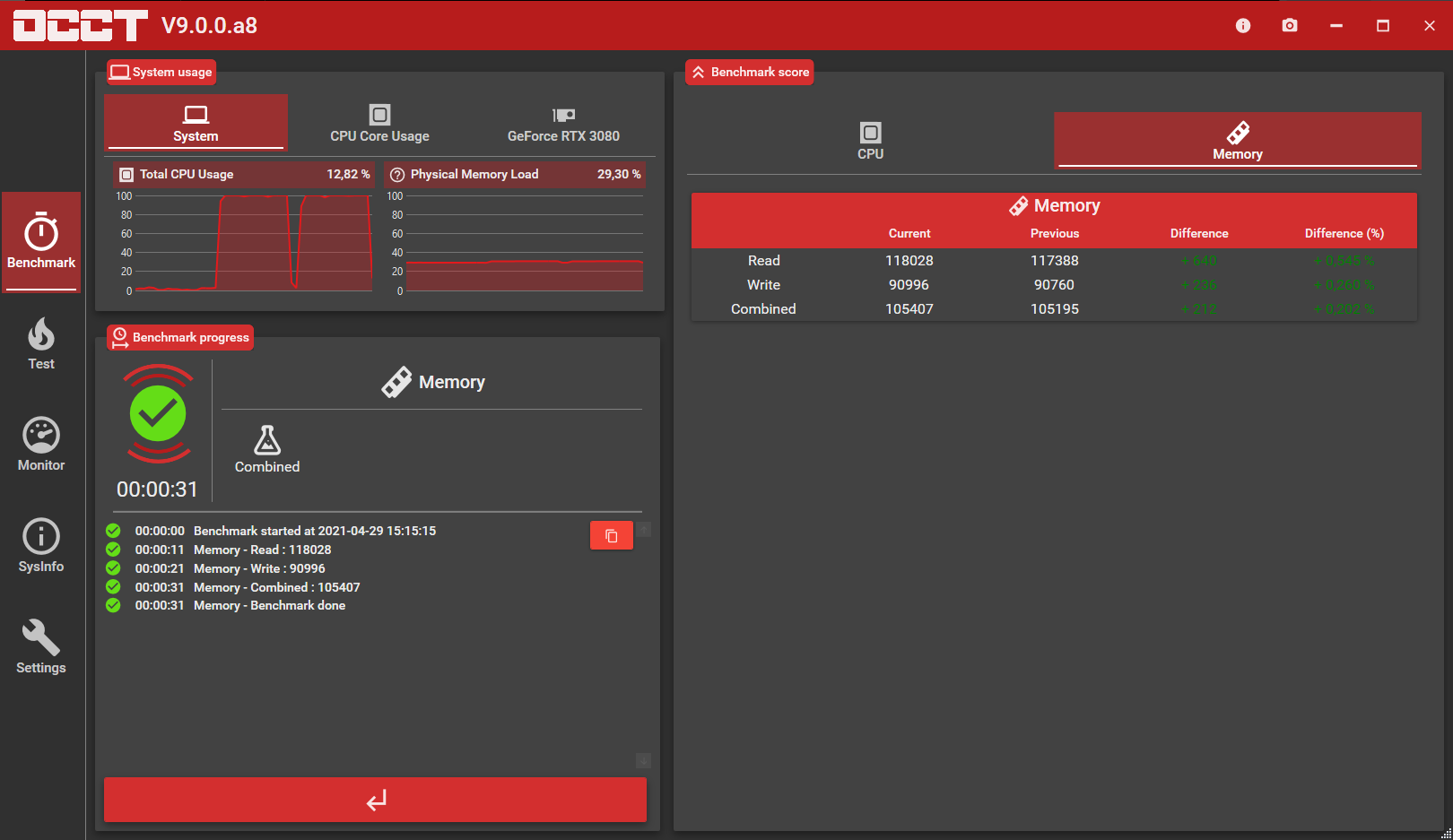1453x840 pixels.
Task: Select Memory tab in Benchmark score
Action: click(x=1237, y=141)
